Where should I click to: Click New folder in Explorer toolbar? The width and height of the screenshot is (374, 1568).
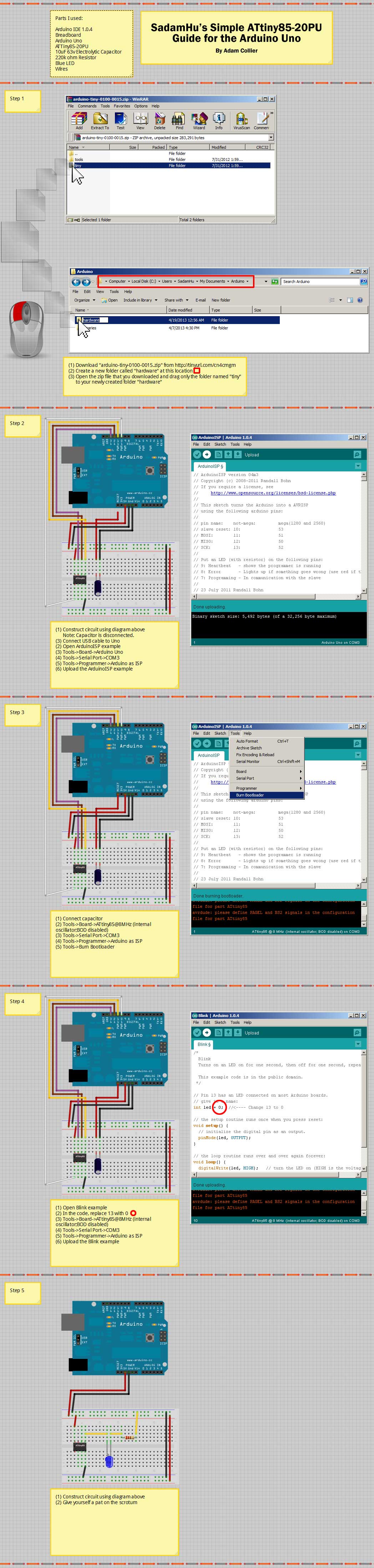click(x=221, y=300)
